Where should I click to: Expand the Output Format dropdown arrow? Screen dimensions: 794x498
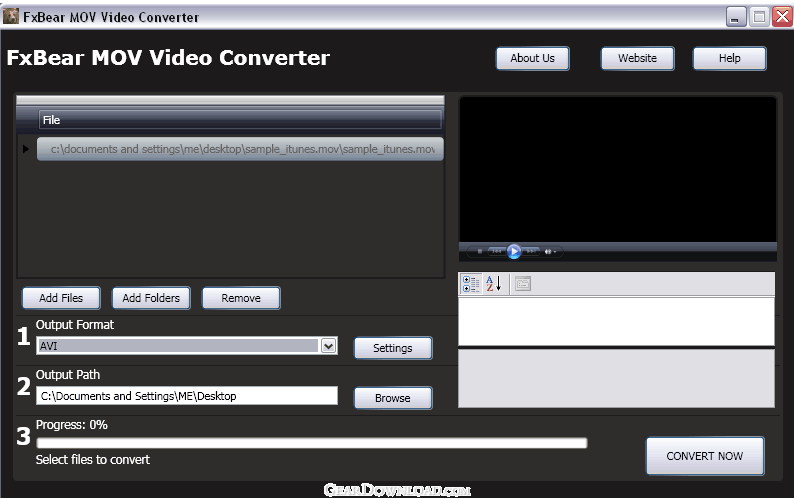(328, 346)
